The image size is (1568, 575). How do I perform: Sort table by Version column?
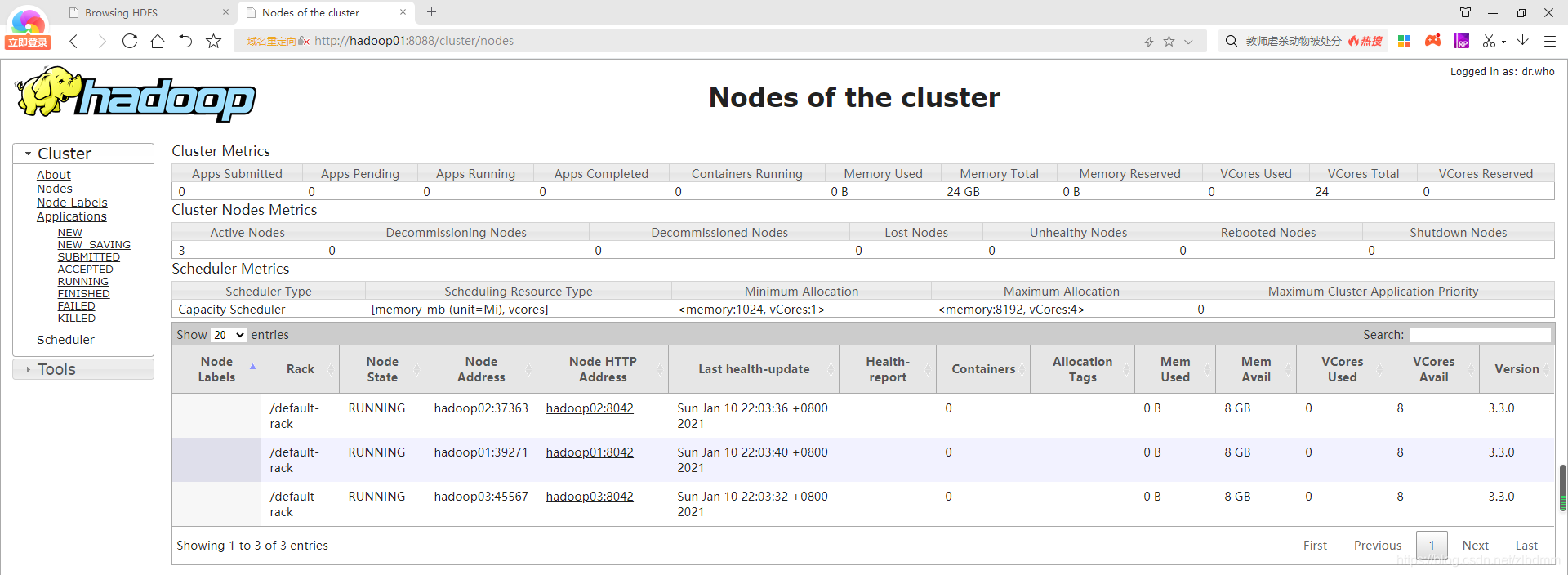(x=1517, y=369)
